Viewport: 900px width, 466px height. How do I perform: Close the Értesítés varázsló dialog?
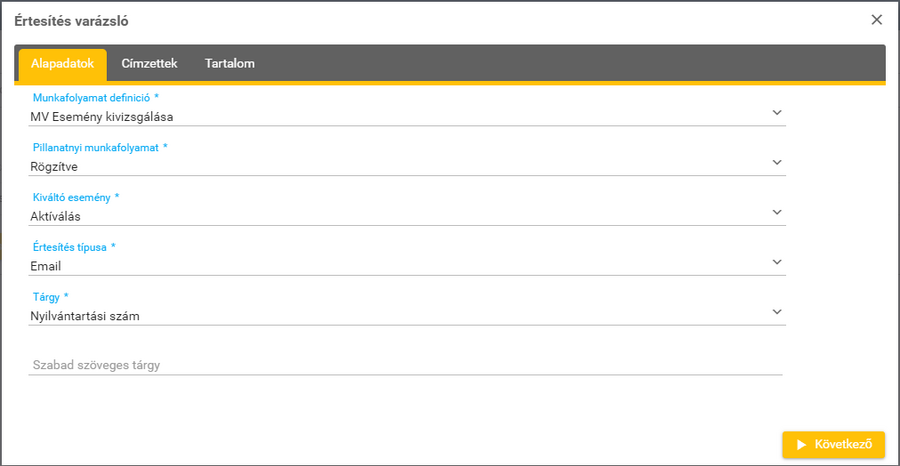click(877, 20)
